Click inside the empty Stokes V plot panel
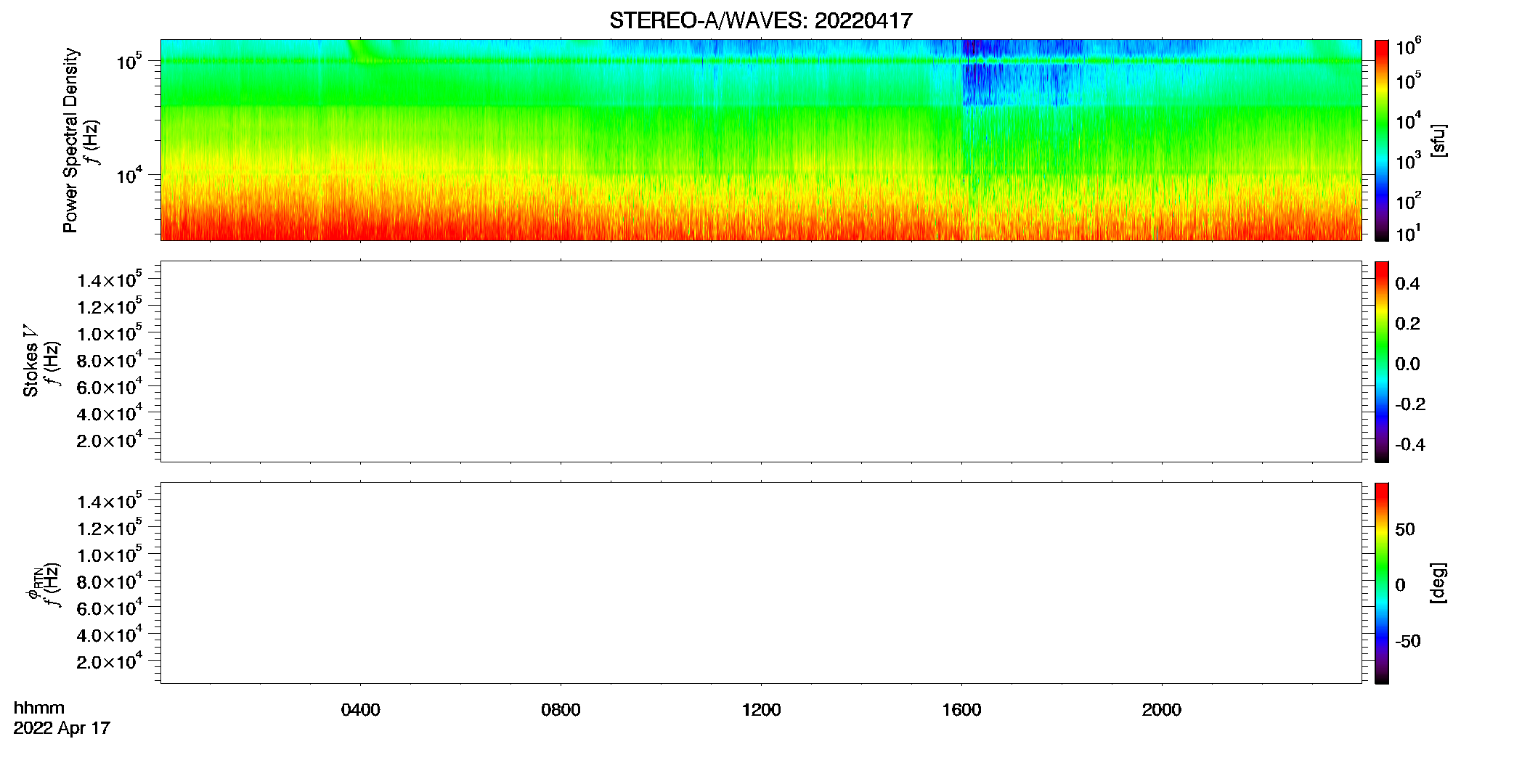This screenshot has height=784, width=1522. coord(761,362)
